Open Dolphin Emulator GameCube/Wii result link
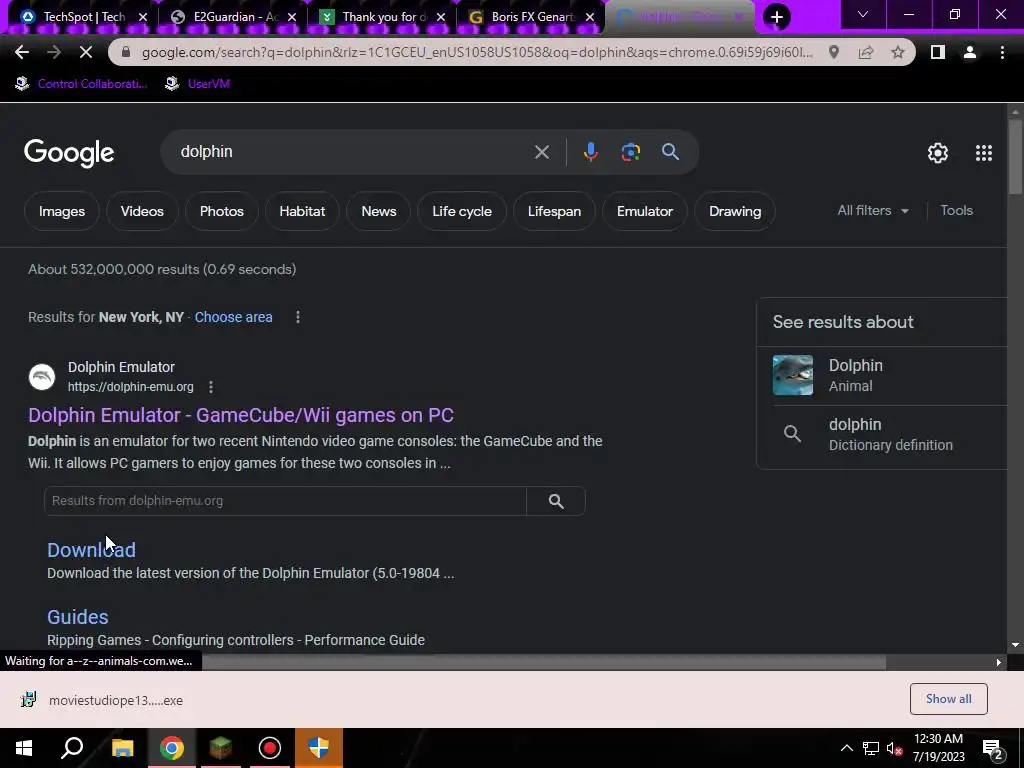This screenshot has width=1024, height=768. (241, 415)
